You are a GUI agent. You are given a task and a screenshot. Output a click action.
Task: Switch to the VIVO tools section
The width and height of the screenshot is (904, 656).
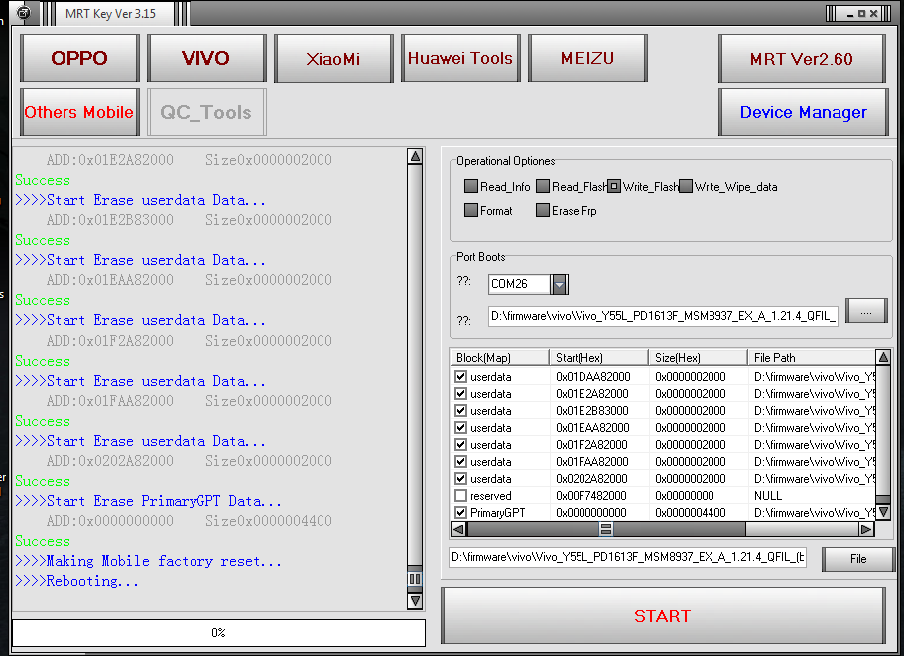(206, 58)
